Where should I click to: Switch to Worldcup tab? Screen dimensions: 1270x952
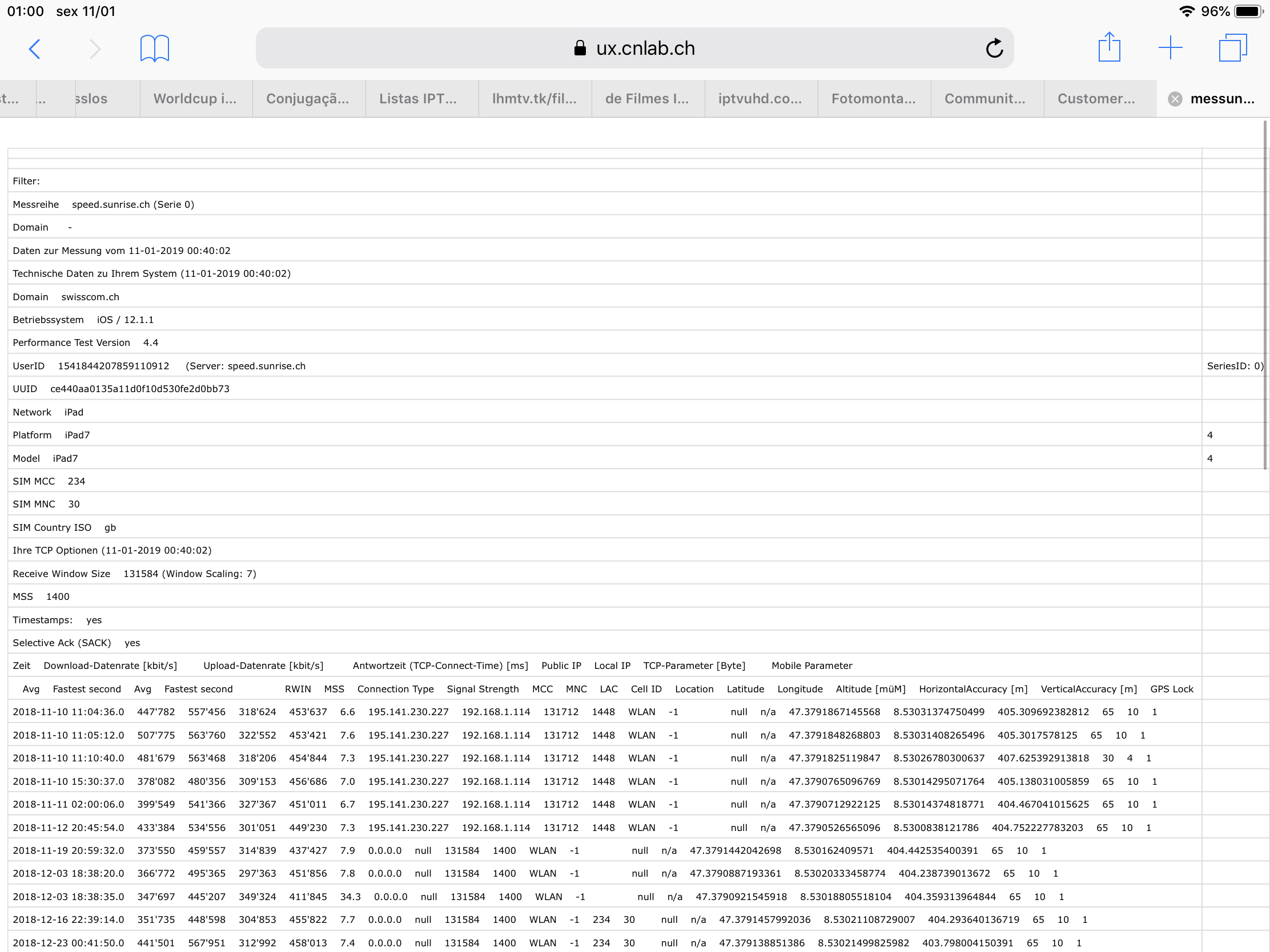click(195, 99)
